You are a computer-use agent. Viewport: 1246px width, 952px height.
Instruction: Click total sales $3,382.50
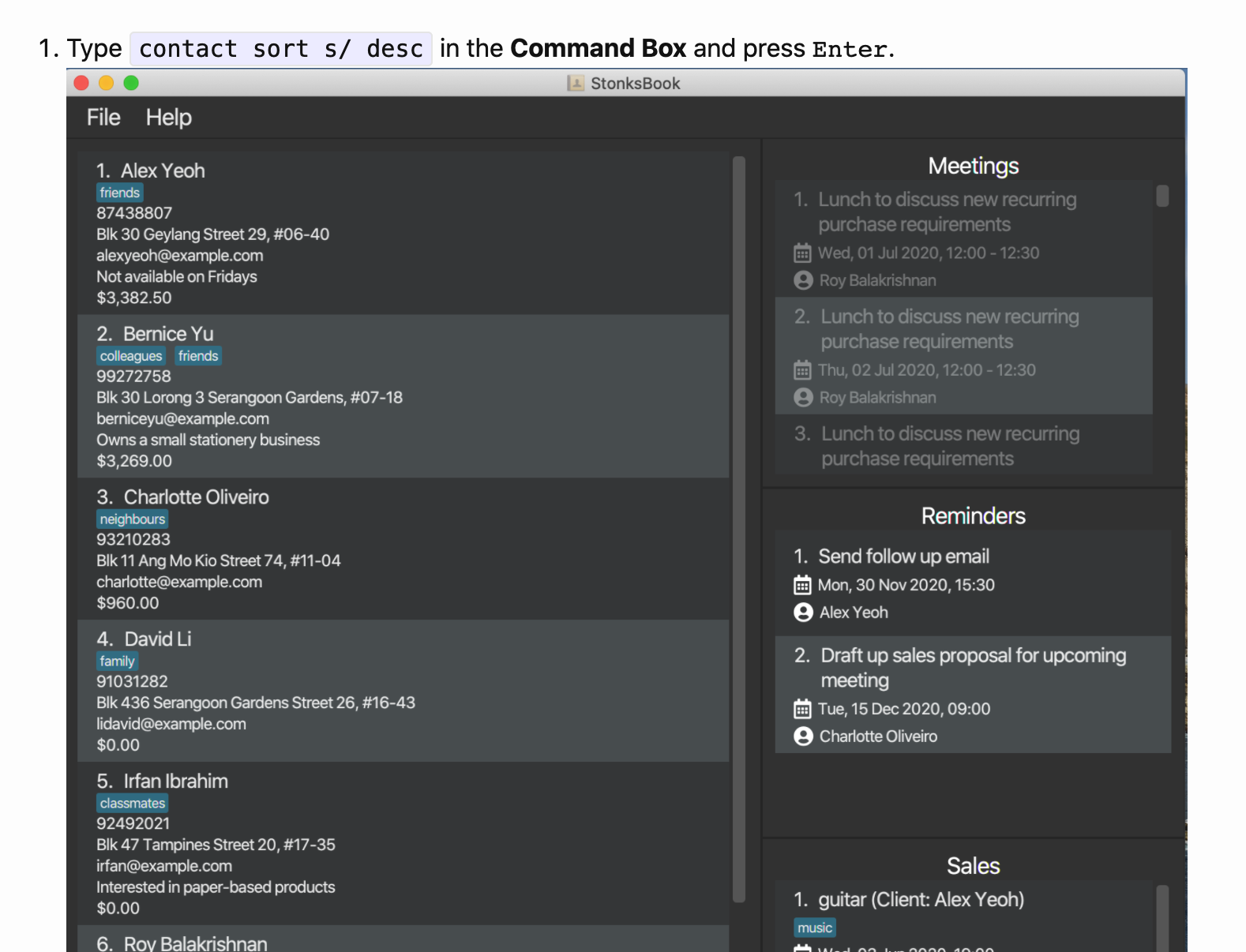click(x=134, y=298)
